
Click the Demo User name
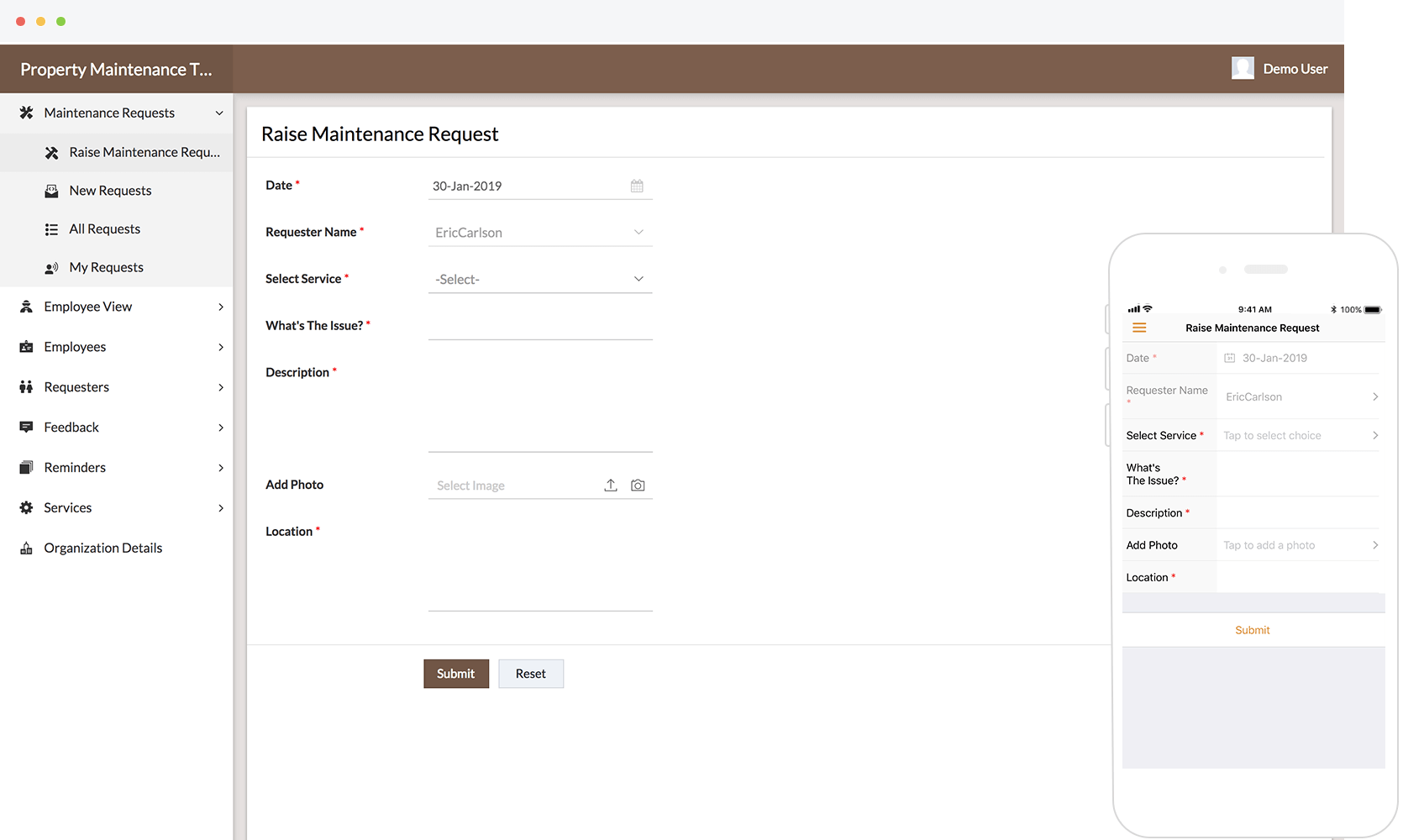1295,69
